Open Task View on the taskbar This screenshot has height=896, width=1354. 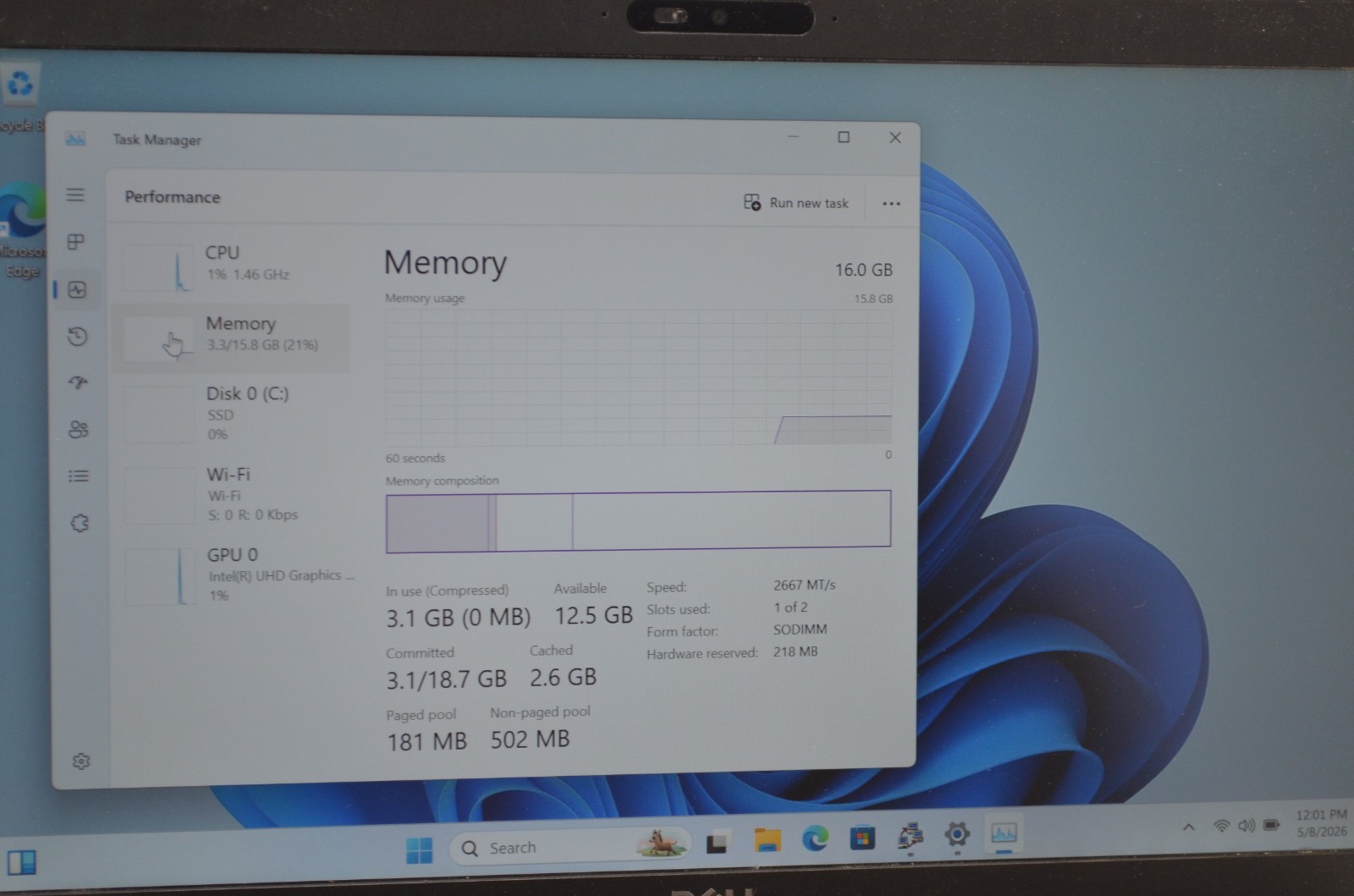(x=718, y=843)
